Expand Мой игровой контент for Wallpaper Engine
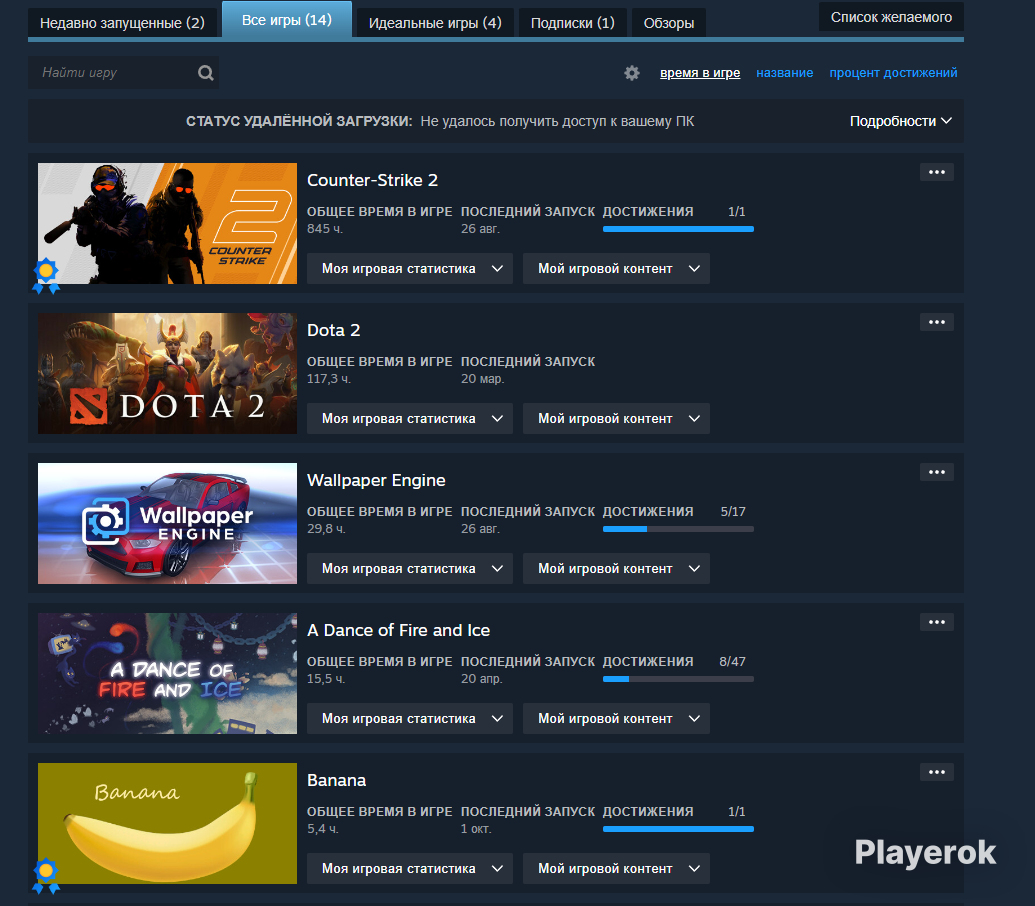The width and height of the screenshot is (1035, 906). pos(617,568)
